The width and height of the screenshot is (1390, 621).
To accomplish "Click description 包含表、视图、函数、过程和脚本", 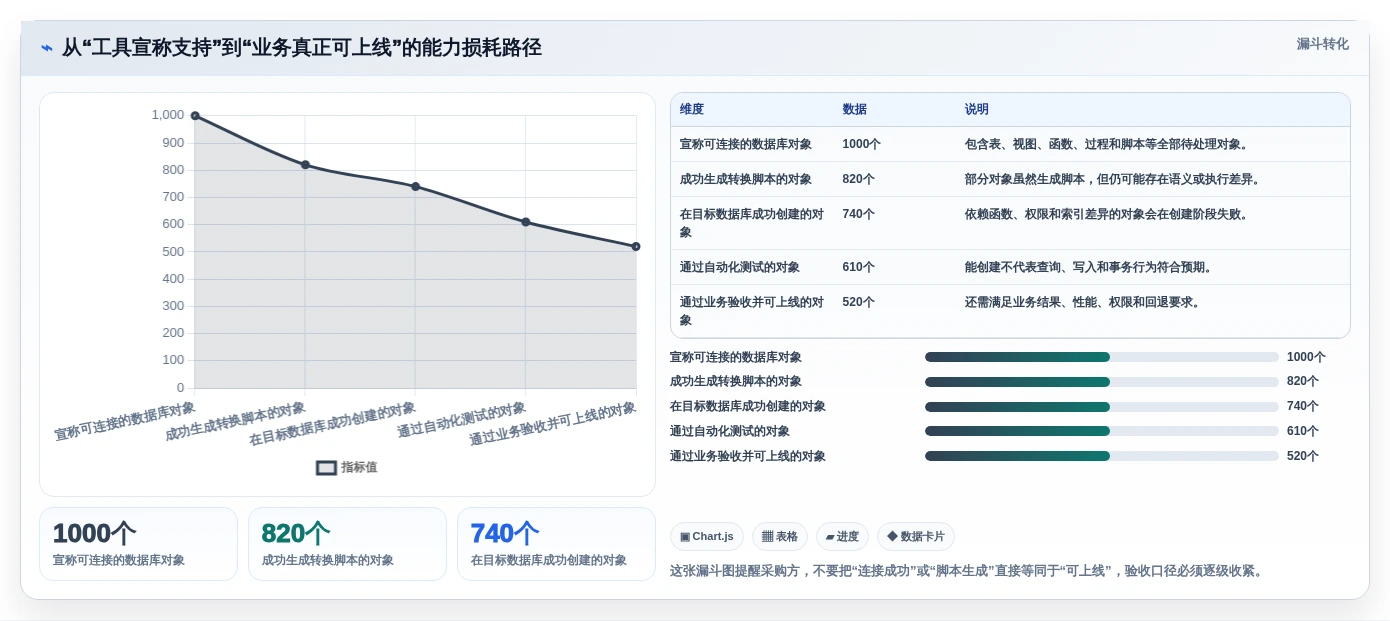I will pyautogui.click(x=1106, y=144).
